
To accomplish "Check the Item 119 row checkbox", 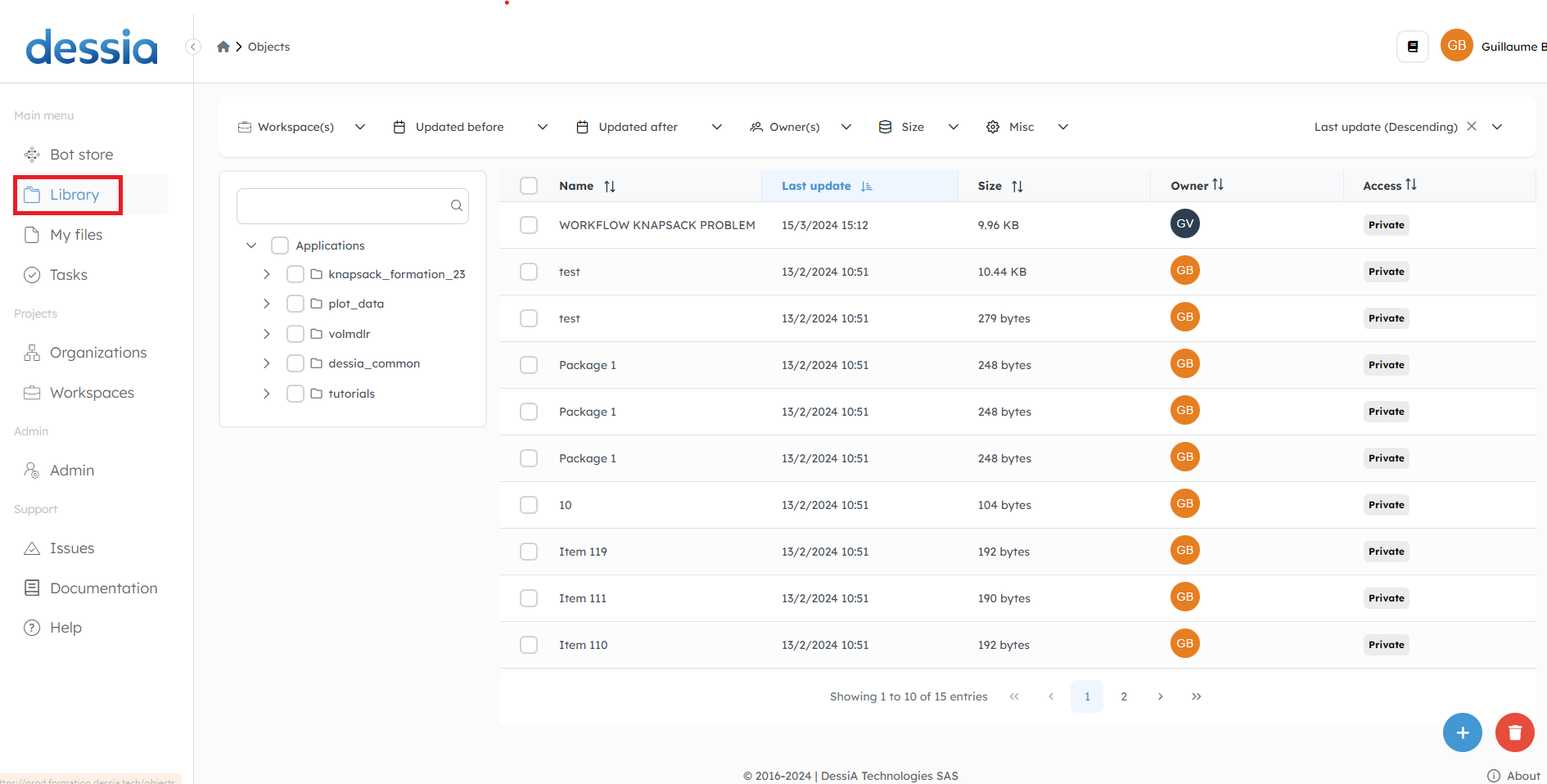I will click(x=529, y=552).
